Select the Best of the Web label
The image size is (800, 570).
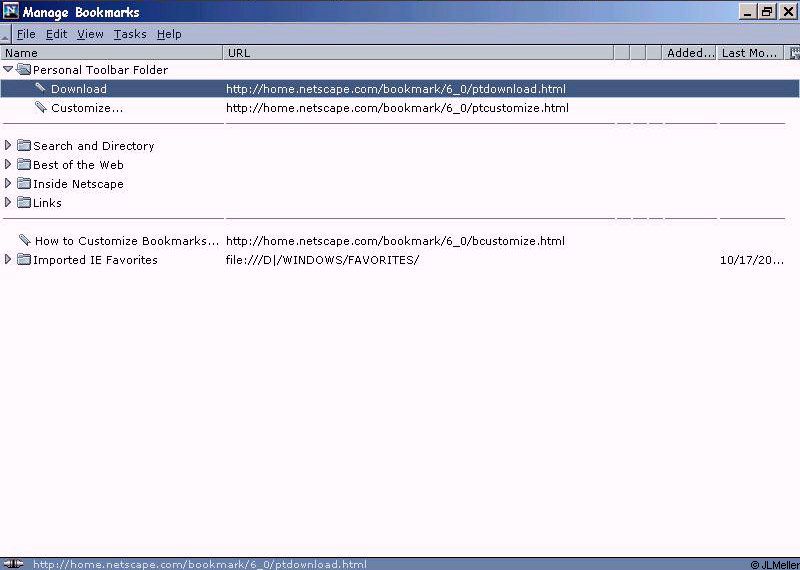(78, 165)
